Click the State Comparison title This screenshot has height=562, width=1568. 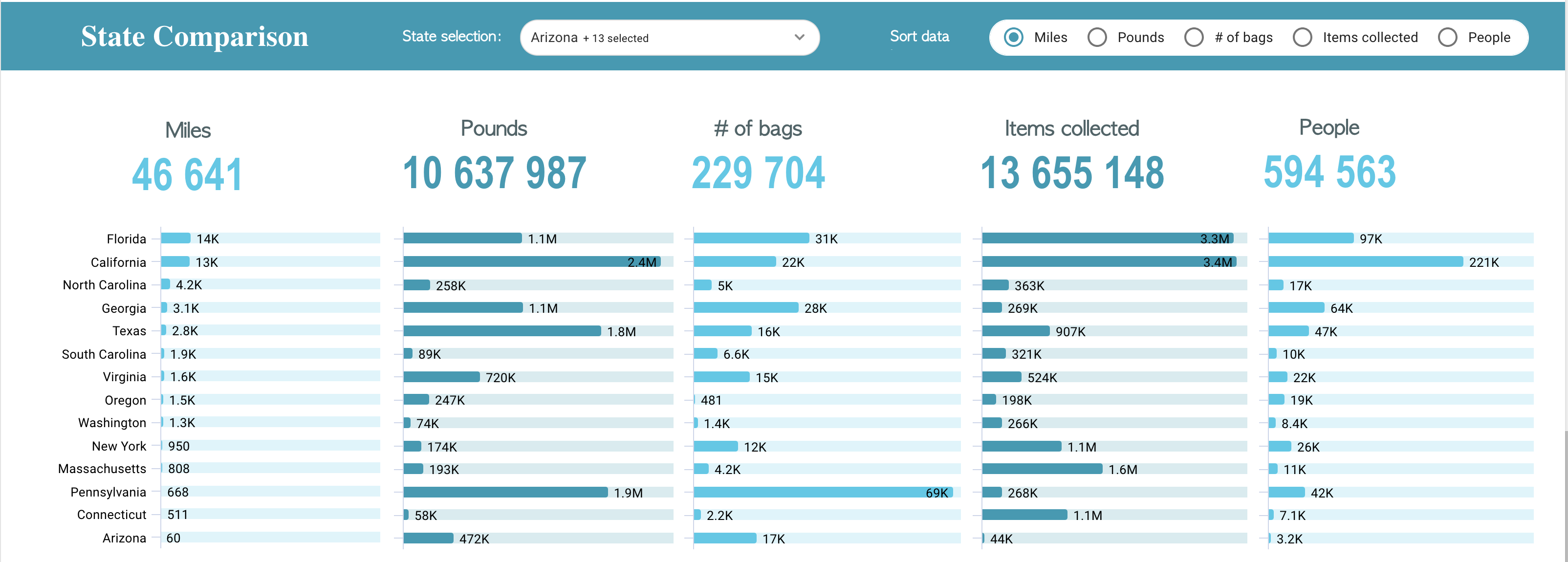pos(195,37)
